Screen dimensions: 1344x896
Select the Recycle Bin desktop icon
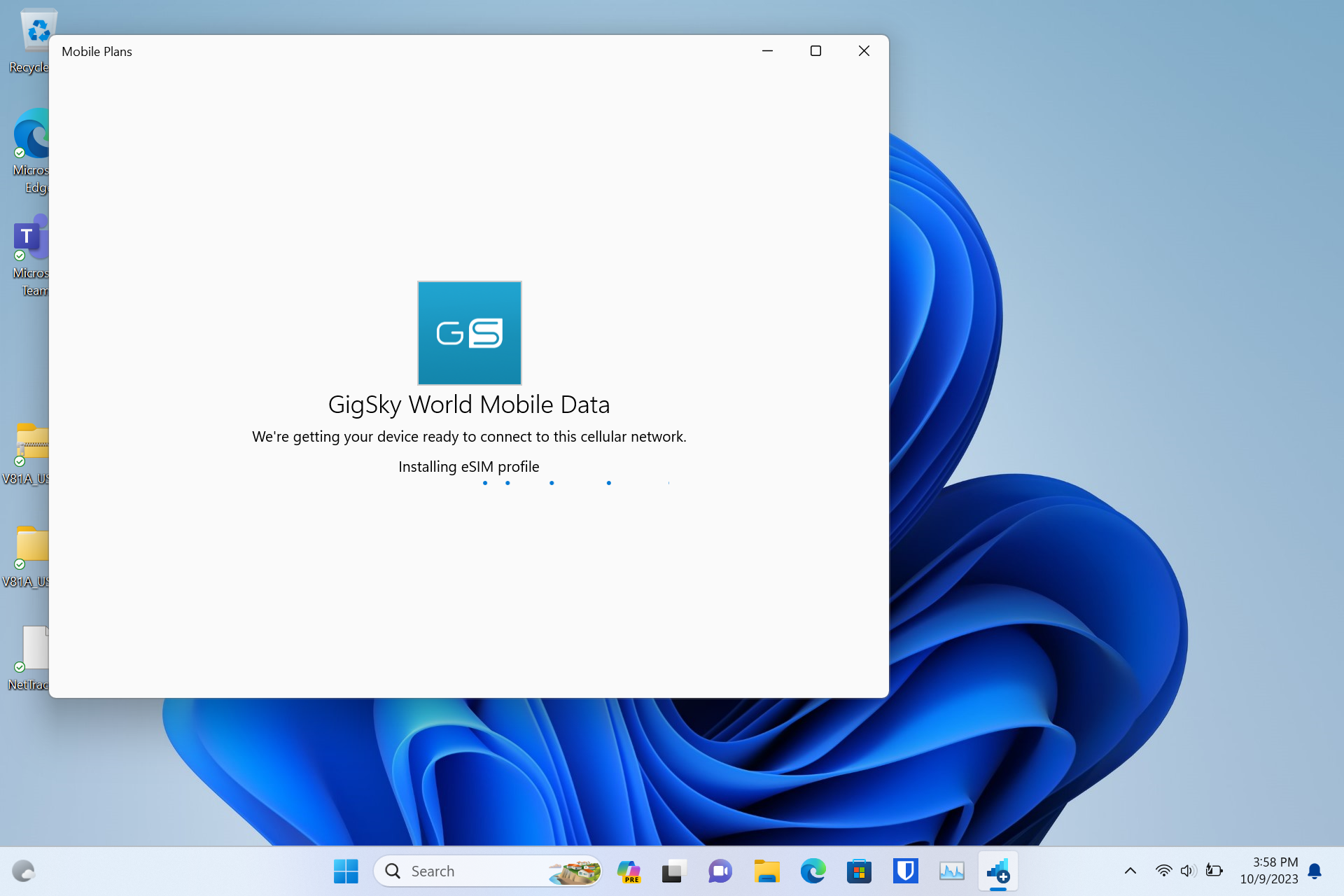point(31,41)
